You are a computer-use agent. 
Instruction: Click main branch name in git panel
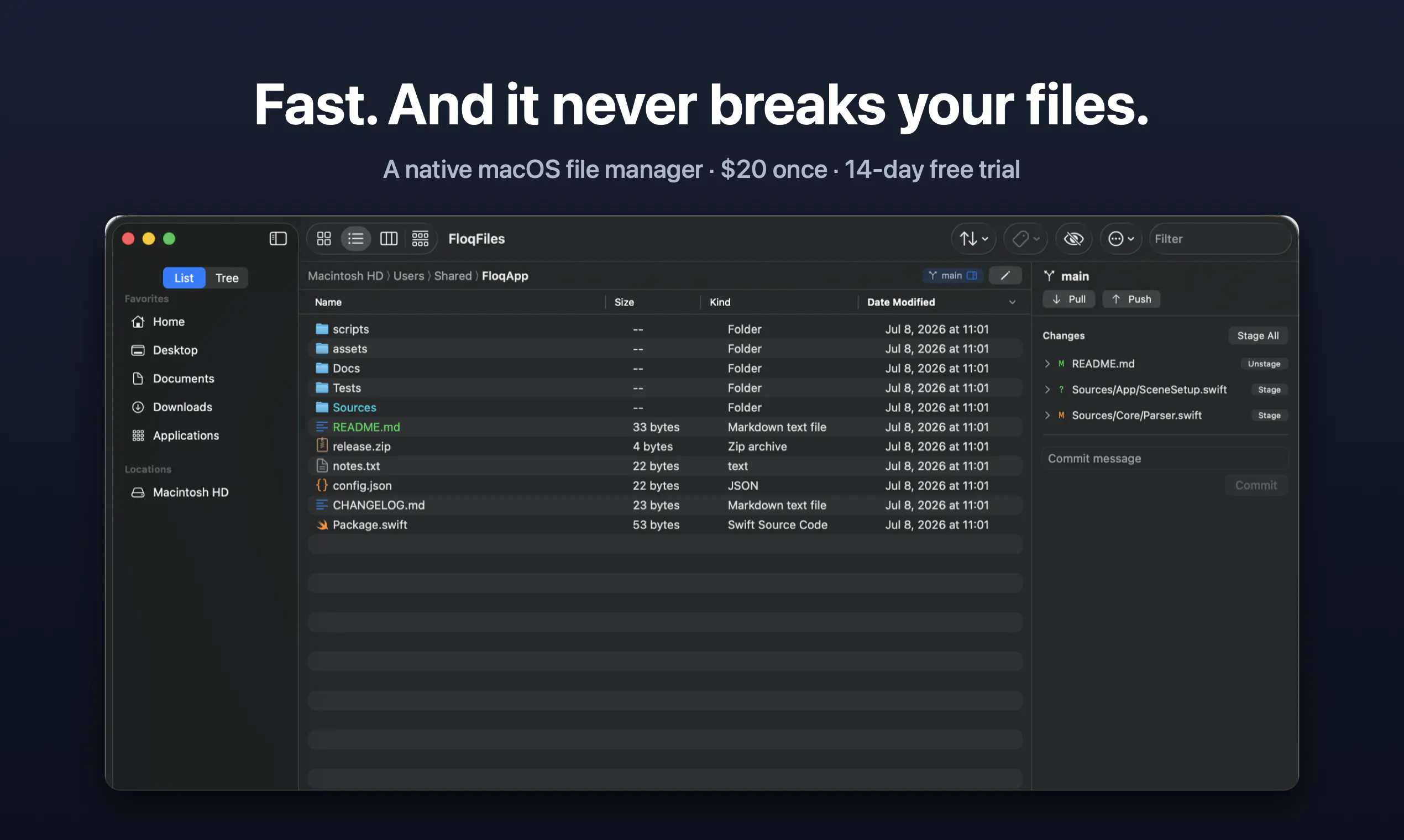point(1075,276)
